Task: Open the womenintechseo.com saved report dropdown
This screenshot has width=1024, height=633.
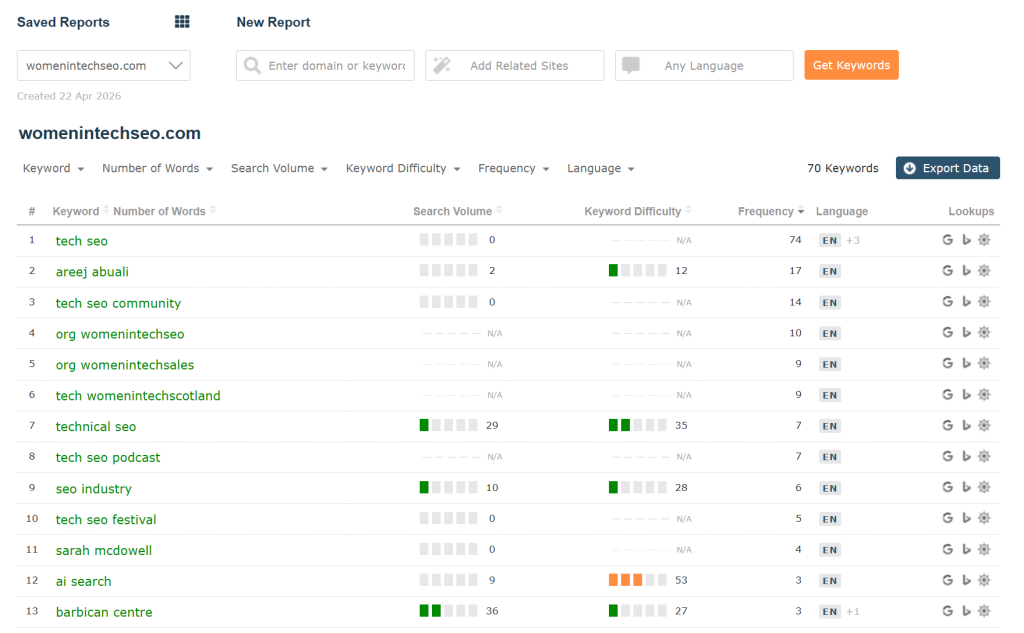Action: pyautogui.click(x=104, y=65)
